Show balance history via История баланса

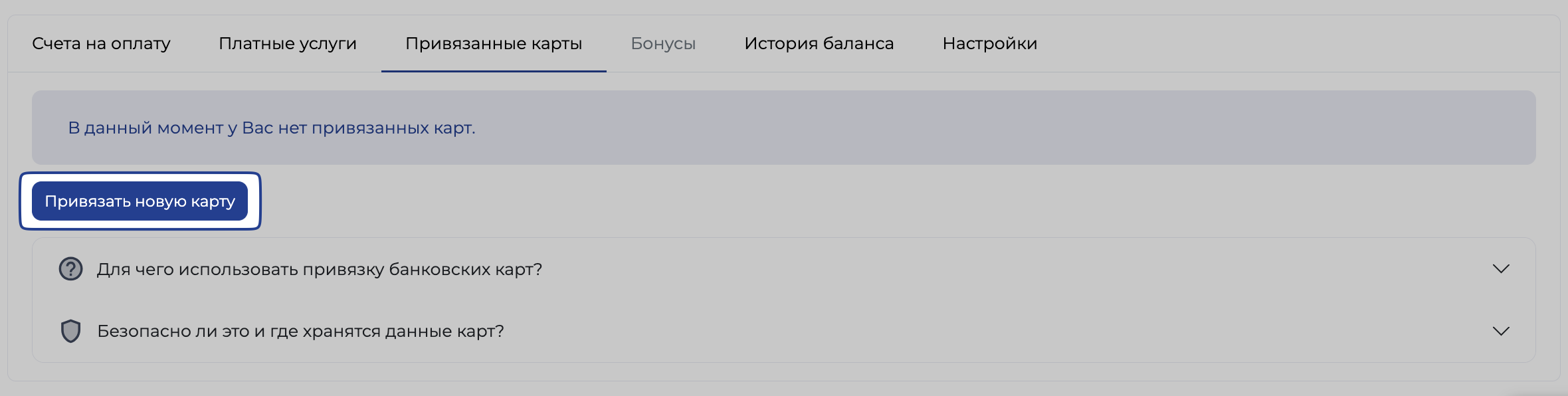pos(819,44)
